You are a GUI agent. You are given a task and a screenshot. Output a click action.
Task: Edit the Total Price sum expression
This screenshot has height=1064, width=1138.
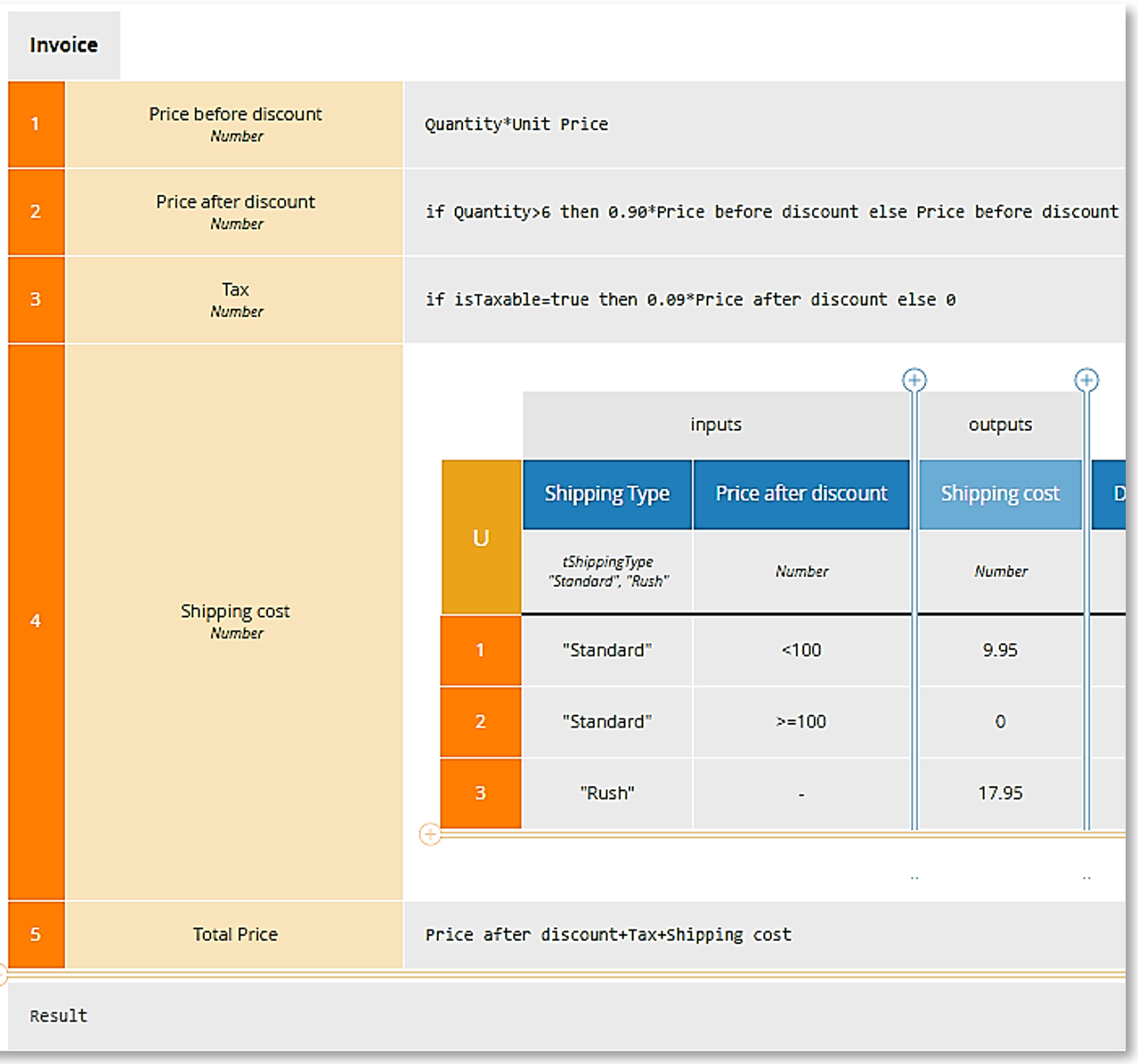[x=765, y=934]
